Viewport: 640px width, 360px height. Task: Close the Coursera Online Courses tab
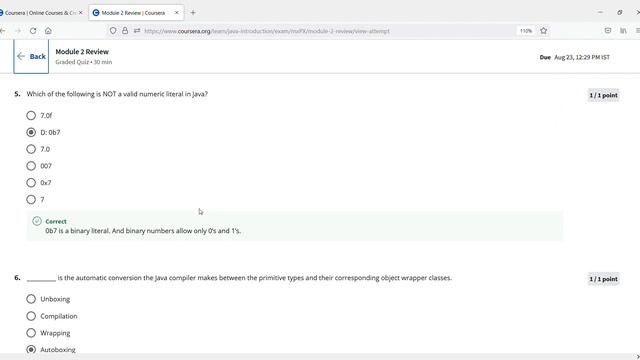coord(80,13)
